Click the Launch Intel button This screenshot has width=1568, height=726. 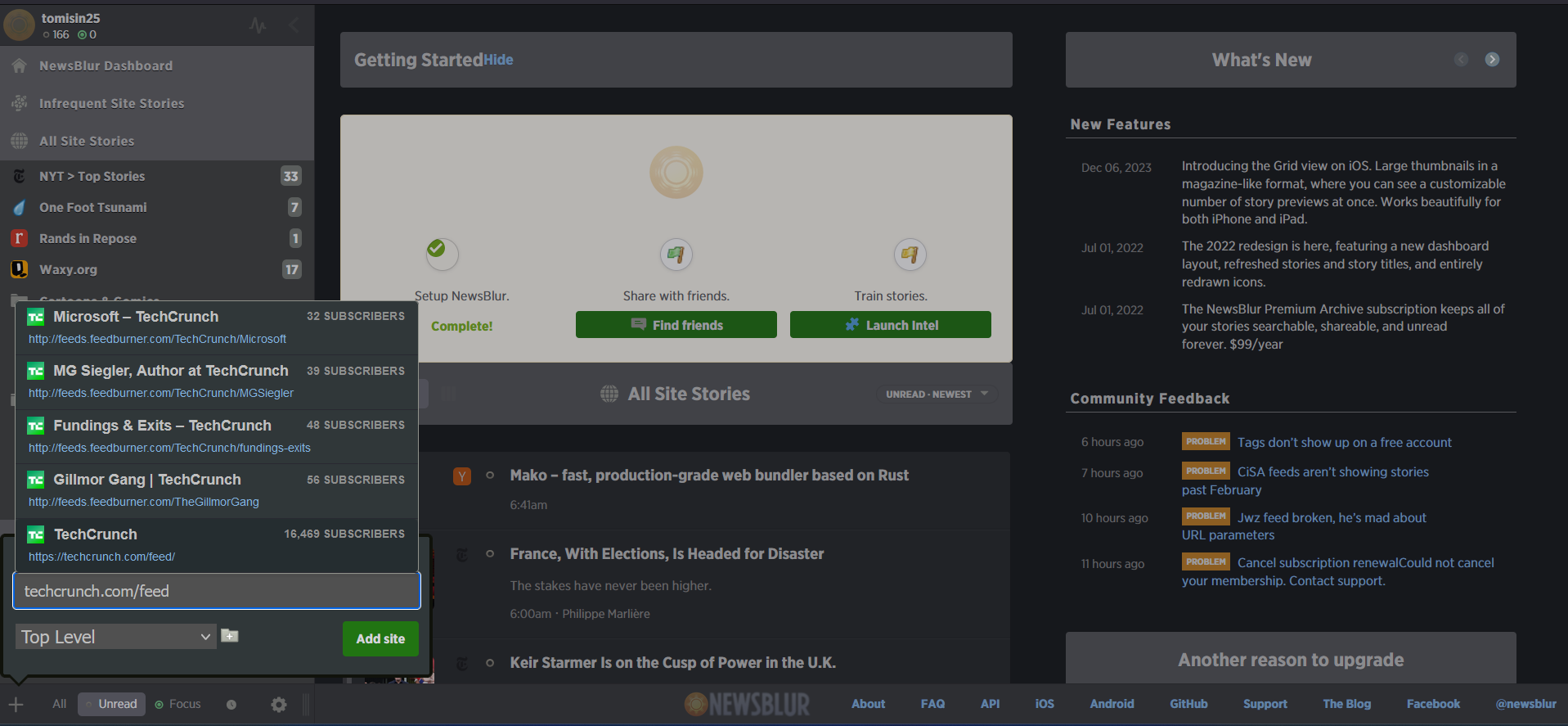coord(891,325)
